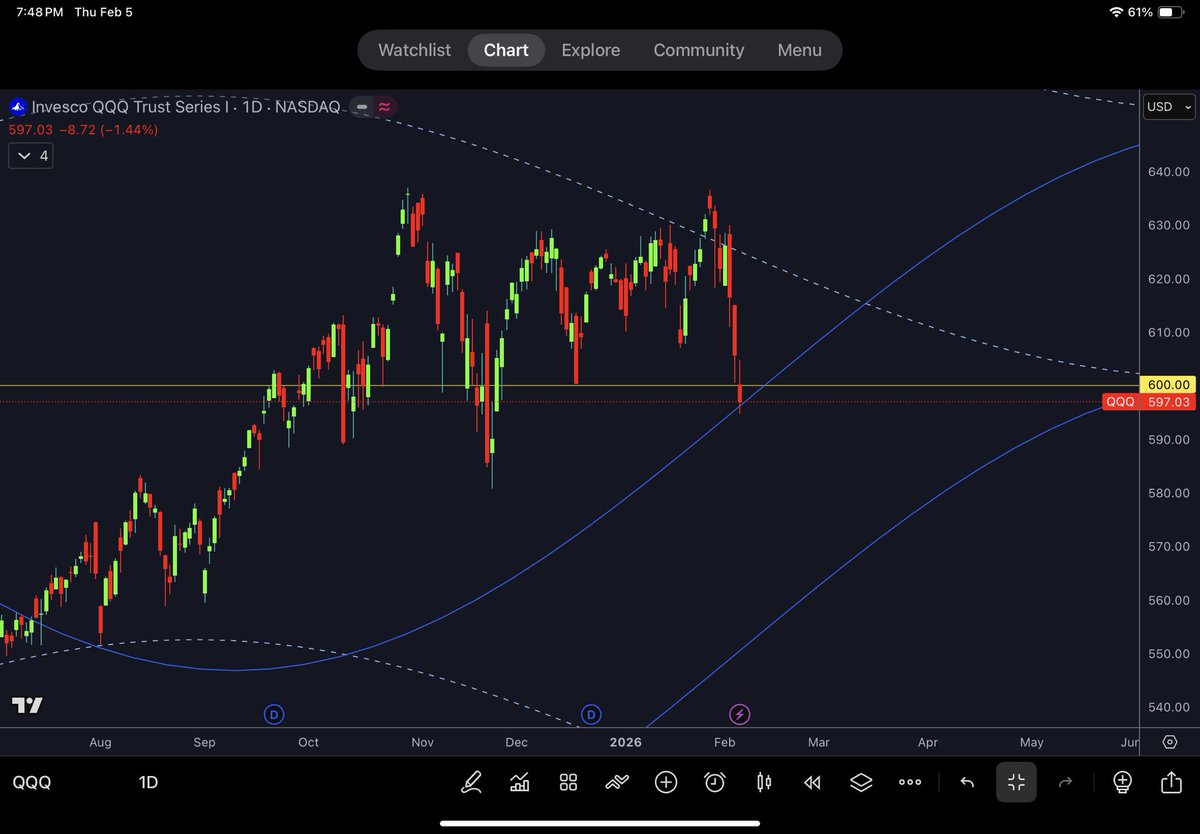This screenshot has height=834, width=1200.
Task: Tap the add symbol plus circle icon
Action: coord(666,782)
